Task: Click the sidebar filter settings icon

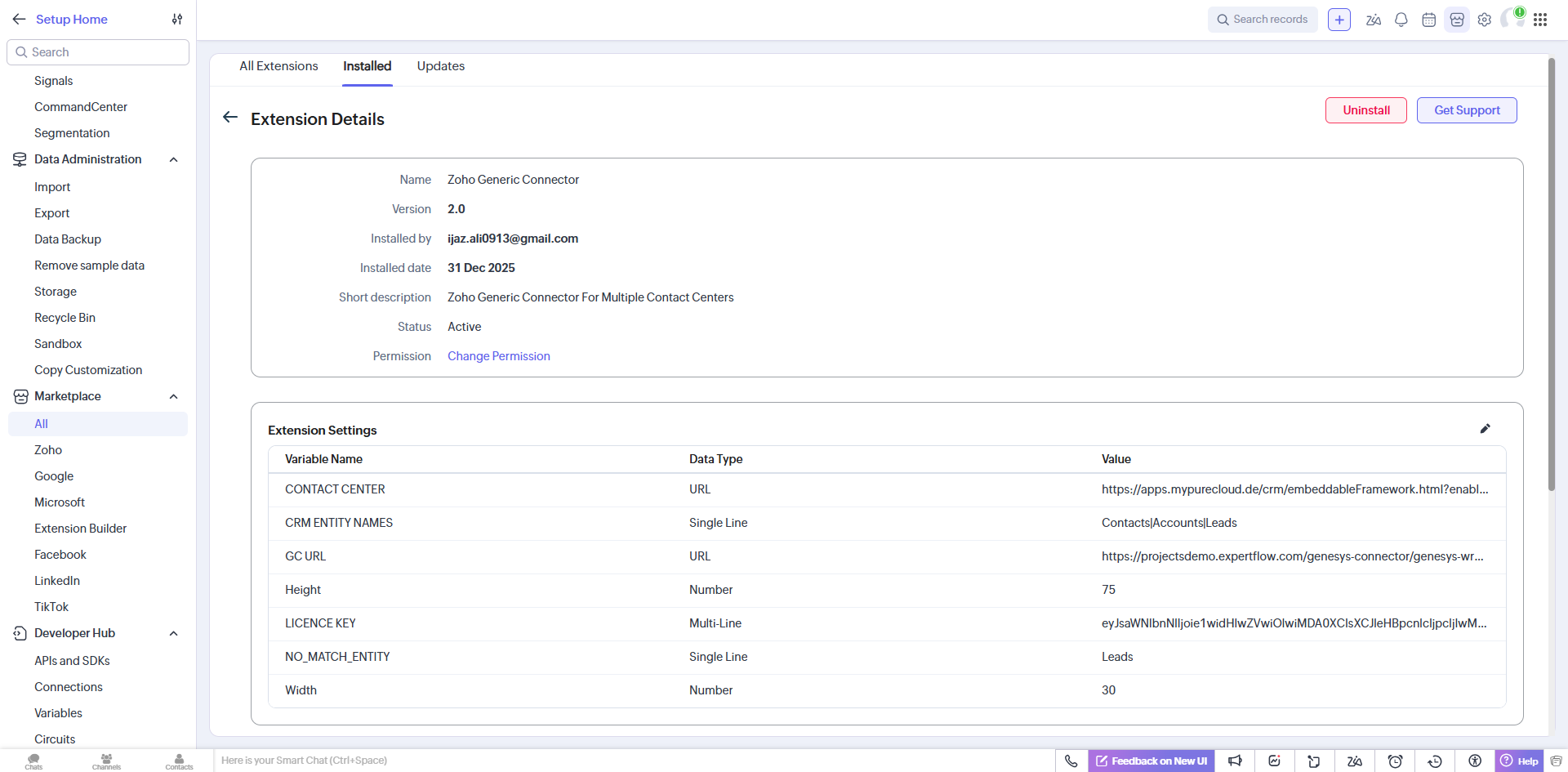Action: (x=177, y=20)
